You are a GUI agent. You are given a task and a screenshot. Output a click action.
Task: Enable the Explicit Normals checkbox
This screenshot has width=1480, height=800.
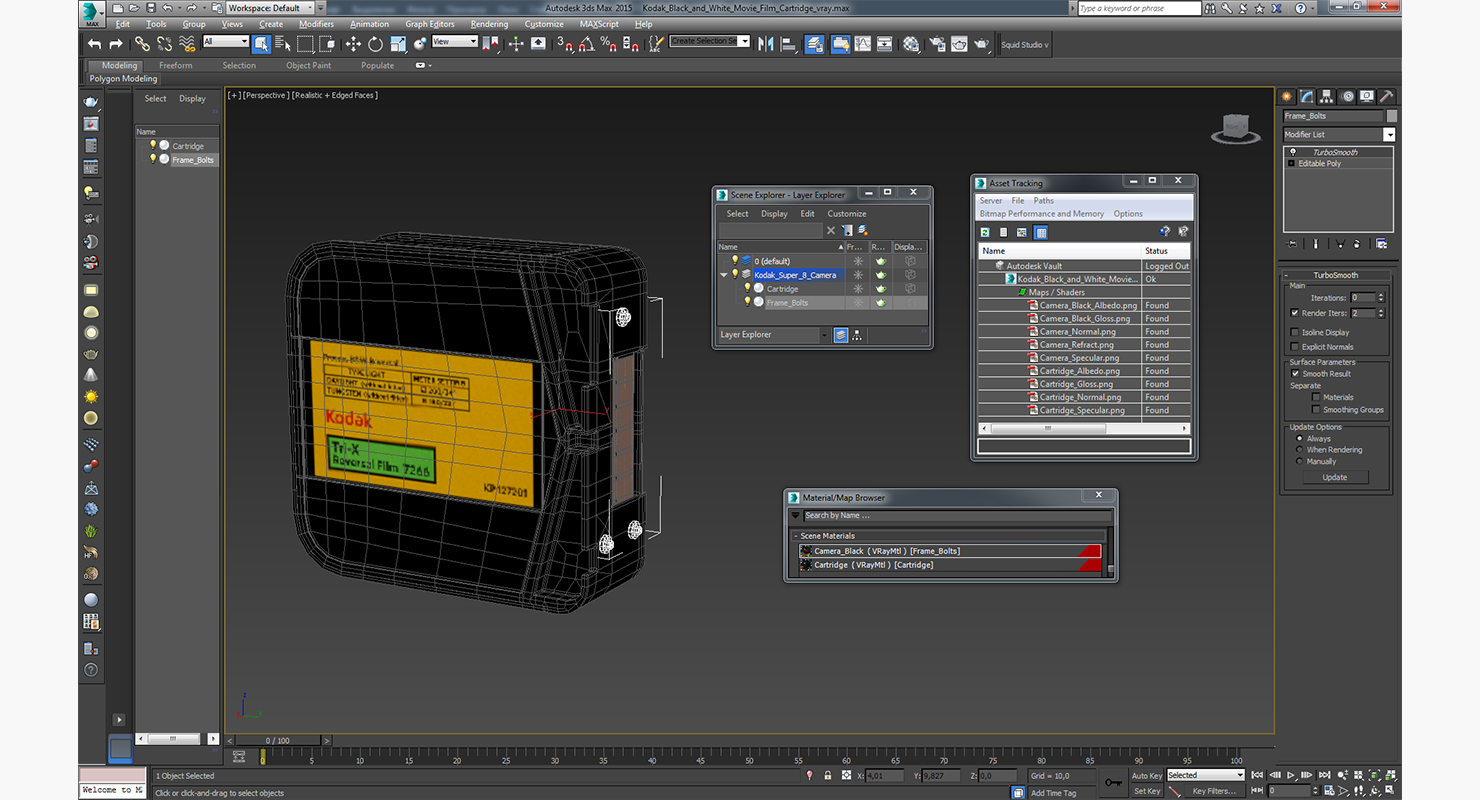tap(1295, 347)
